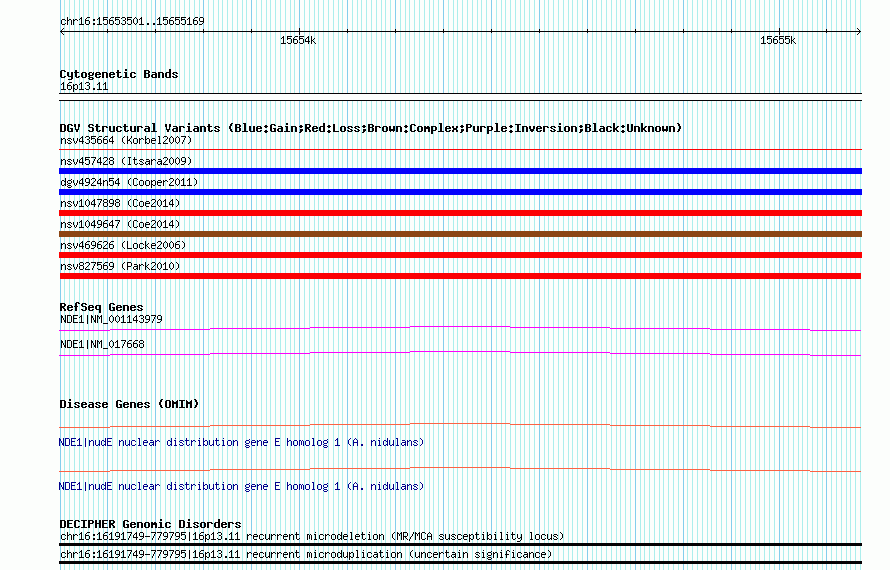Select the DGV Structural Variants track title
The width and height of the screenshot is (890, 570).
pos(371,128)
